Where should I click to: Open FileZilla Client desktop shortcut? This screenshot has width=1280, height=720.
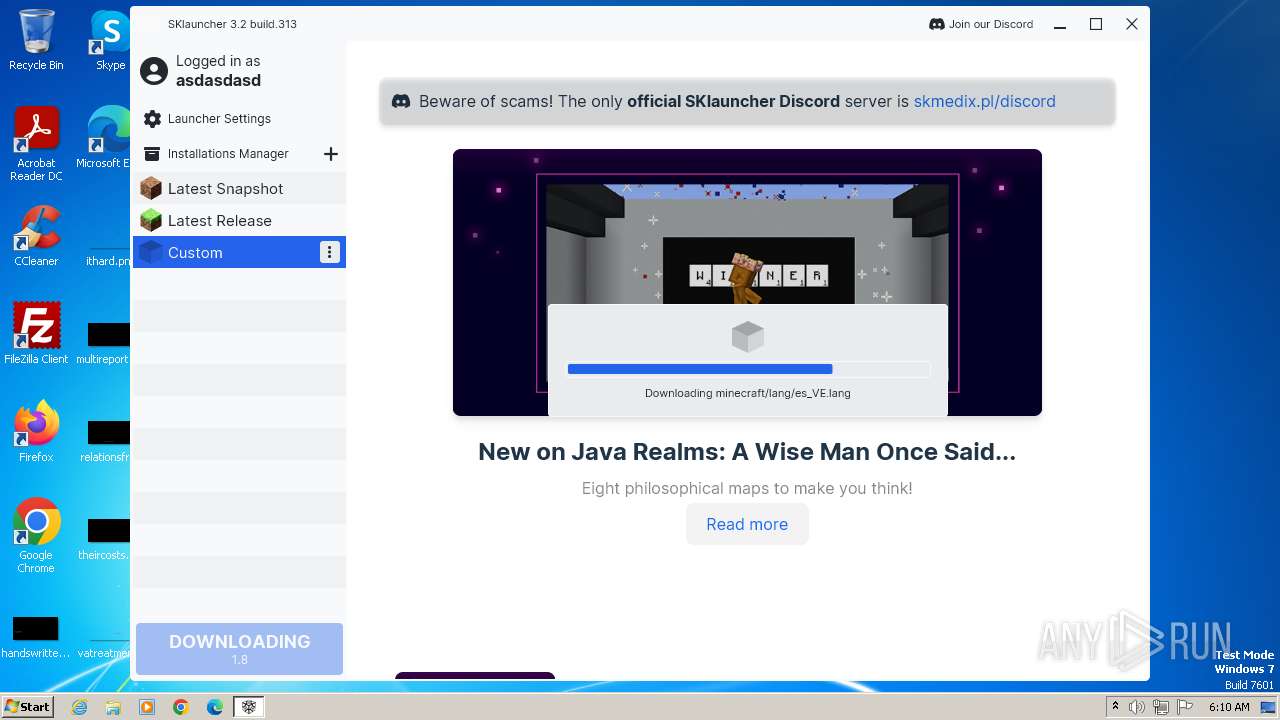pos(36,334)
